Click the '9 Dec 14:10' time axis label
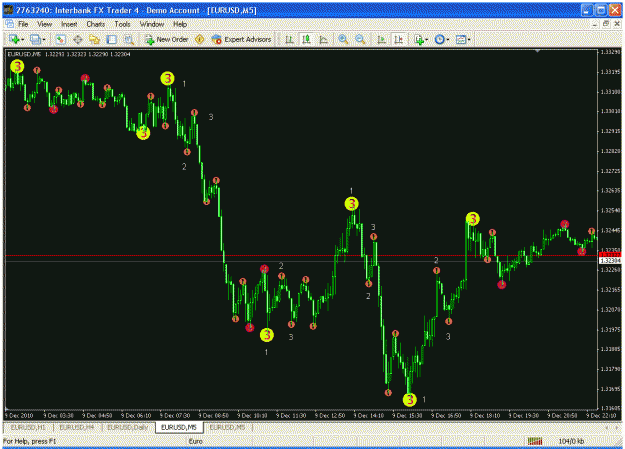Viewport: 625px width, 449px height. coord(368,416)
